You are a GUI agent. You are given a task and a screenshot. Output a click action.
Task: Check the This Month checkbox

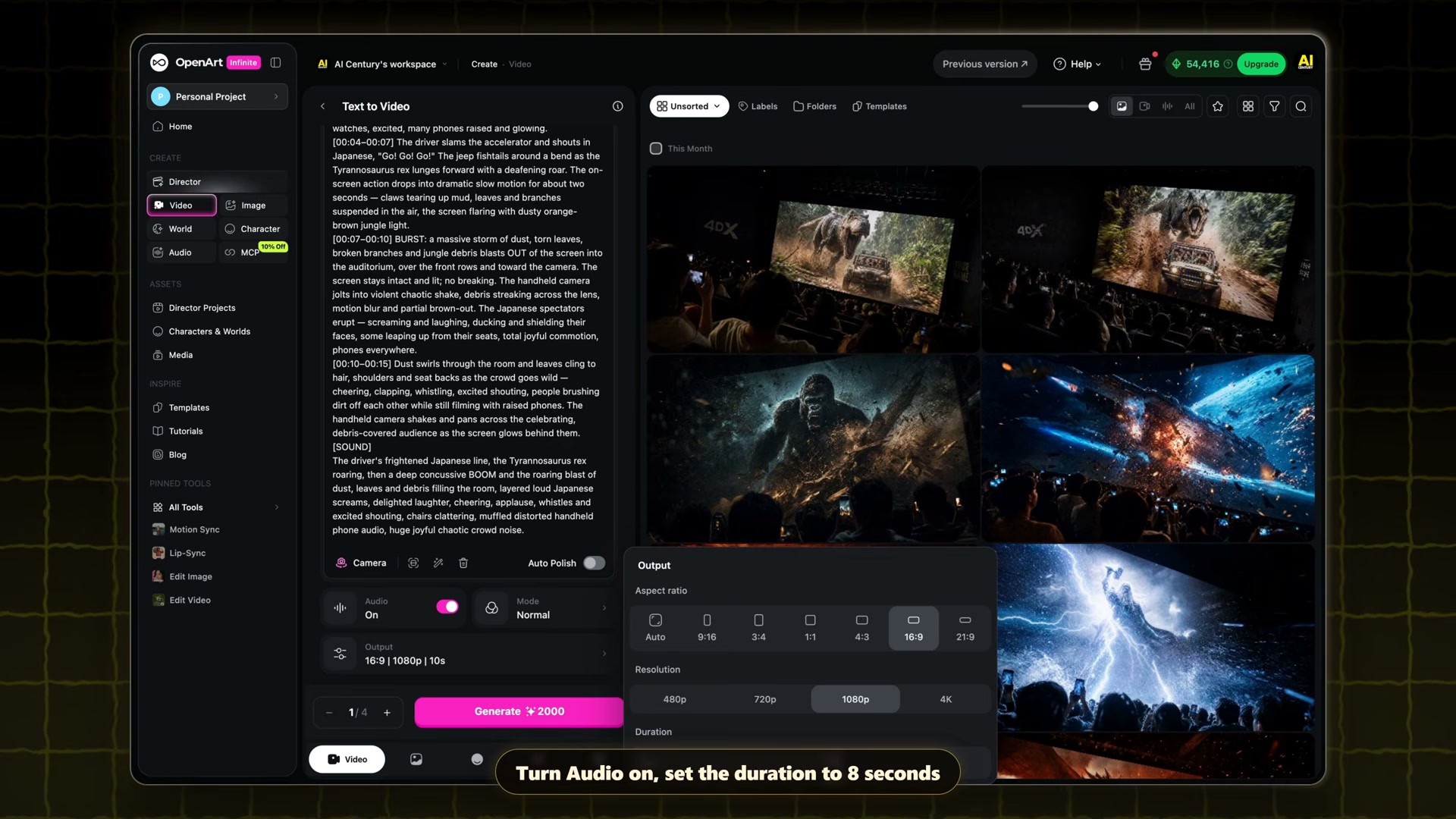pyautogui.click(x=656, y=149)
